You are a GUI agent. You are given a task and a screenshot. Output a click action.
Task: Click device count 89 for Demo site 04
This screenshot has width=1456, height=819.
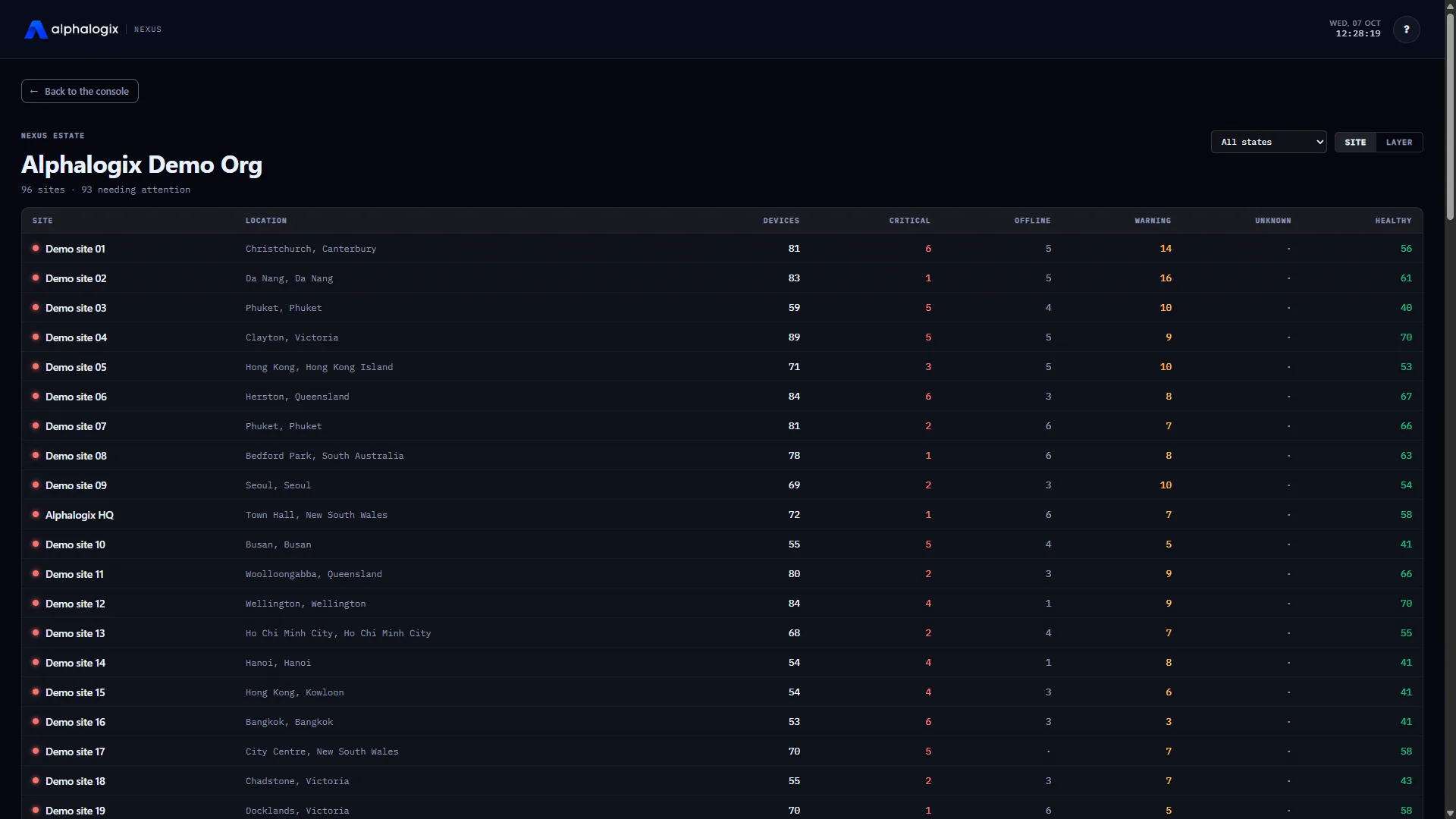point(794,337)
